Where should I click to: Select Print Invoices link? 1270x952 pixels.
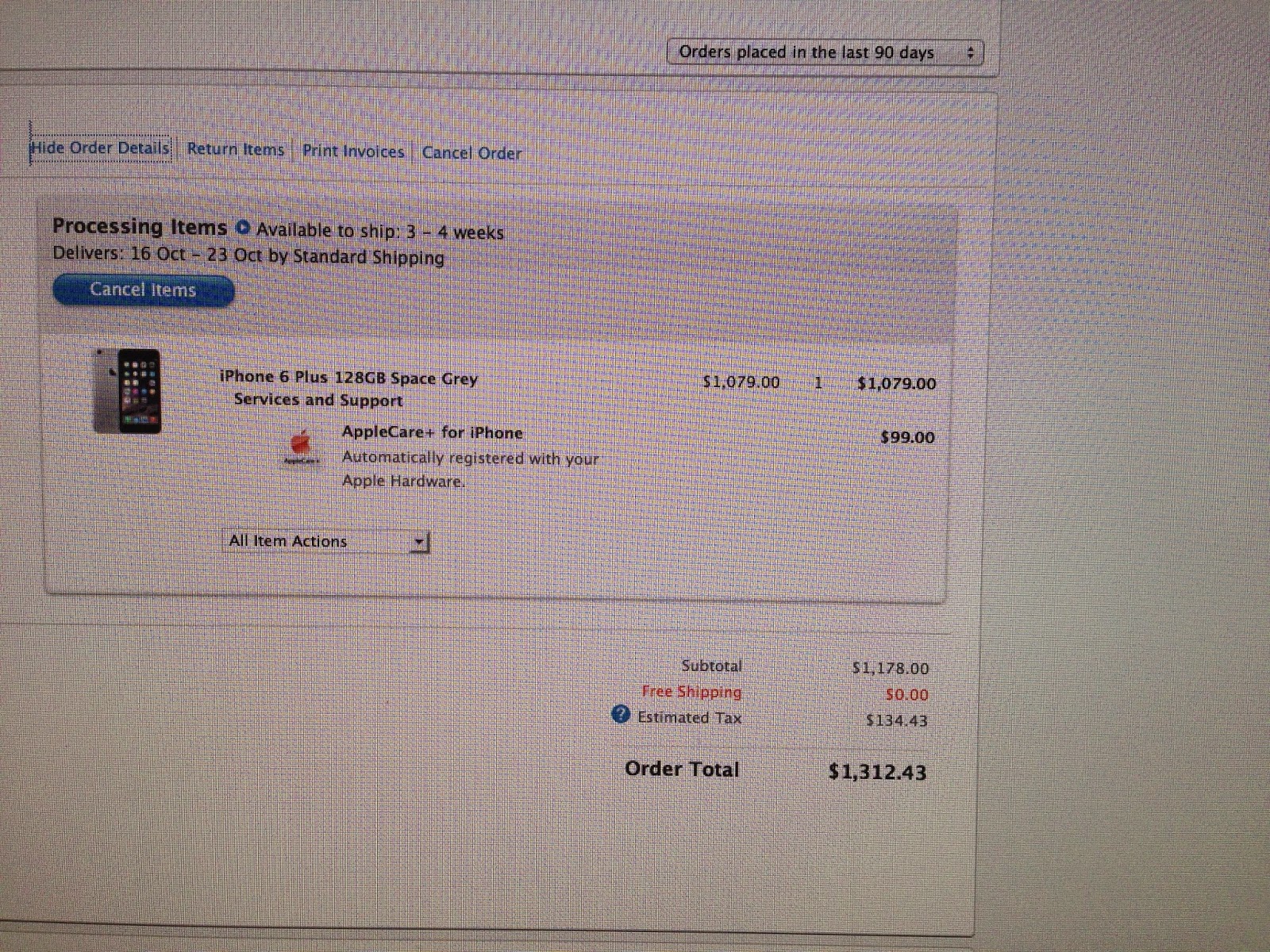coord(353,151)
